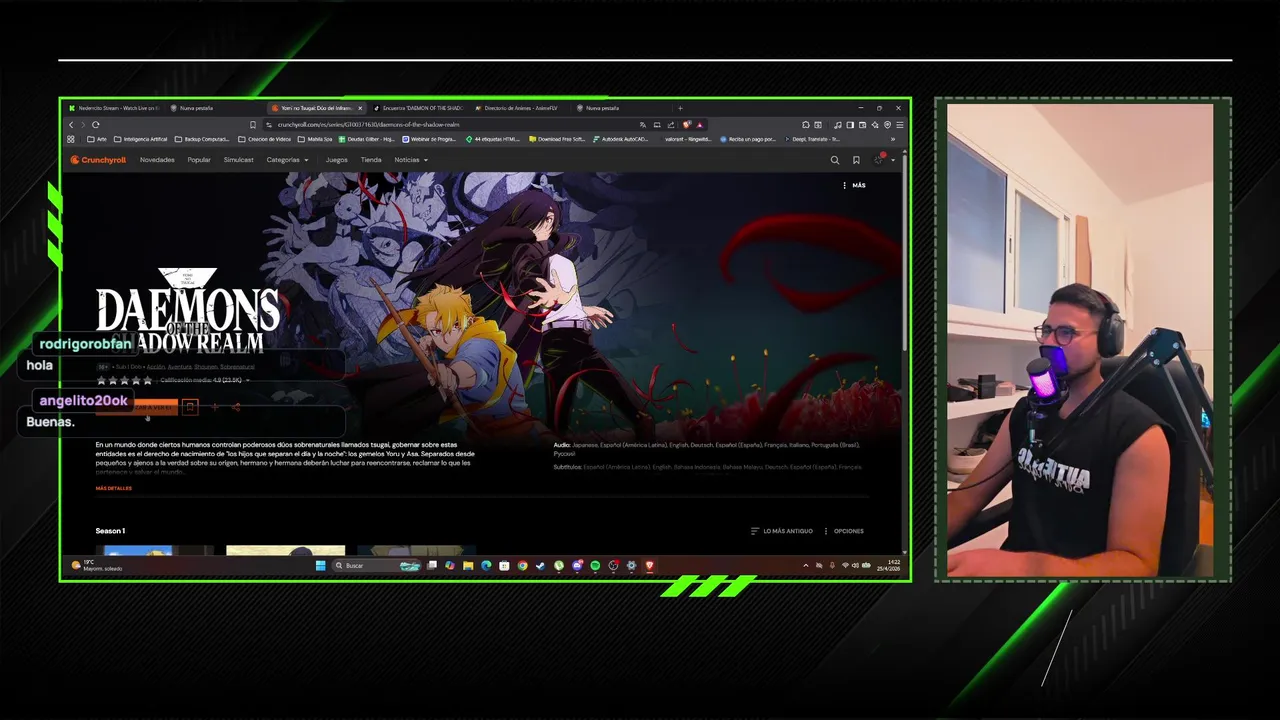Go forward with browser forward arrow

click(83, 125)
